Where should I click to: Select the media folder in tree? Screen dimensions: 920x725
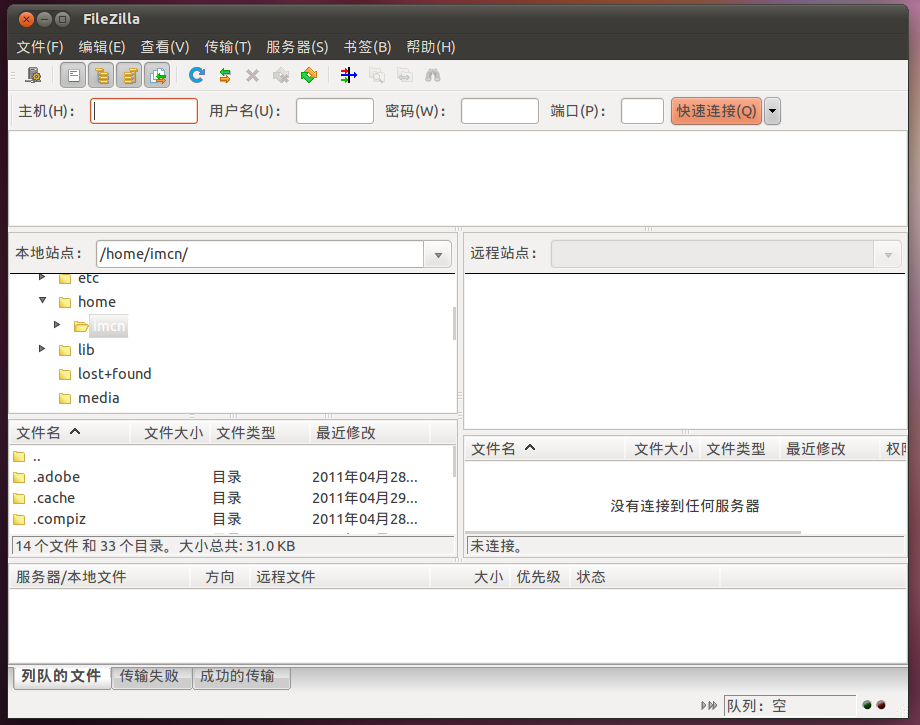(x=99, y=398)
